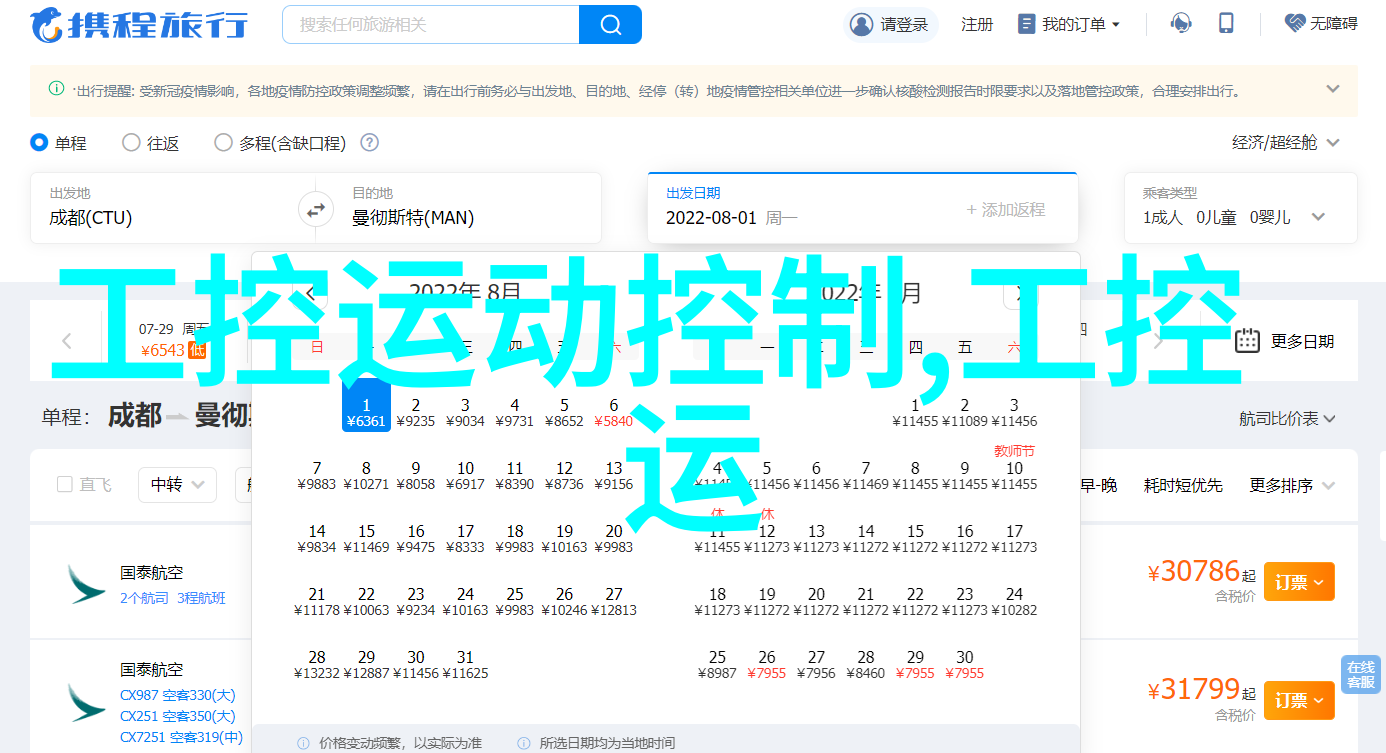The image size is (1386, 753).
Task: Select the 往返 round-trip option
Action: tap(131, 143)
